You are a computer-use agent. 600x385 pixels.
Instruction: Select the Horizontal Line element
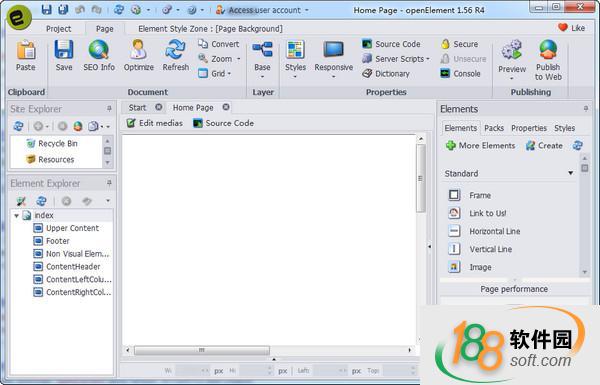(x=484, y=231)
